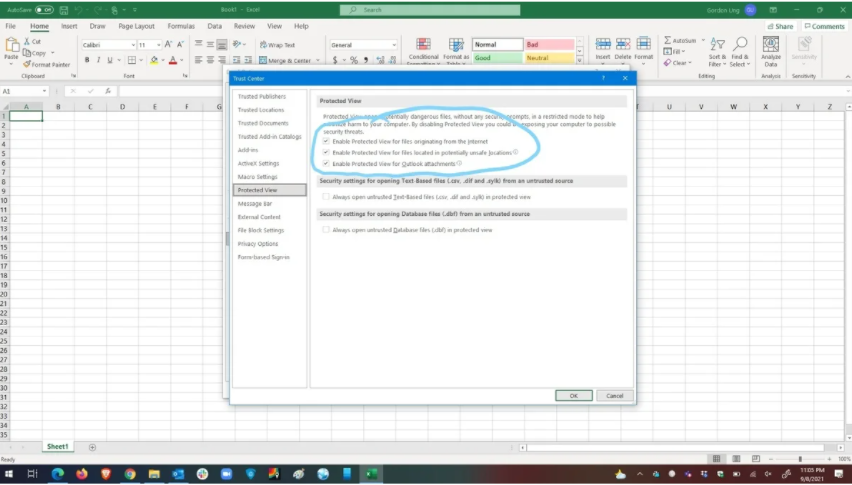Click Cancel in the Trust Center dialog
852x485 pixels.
point(614,396)
